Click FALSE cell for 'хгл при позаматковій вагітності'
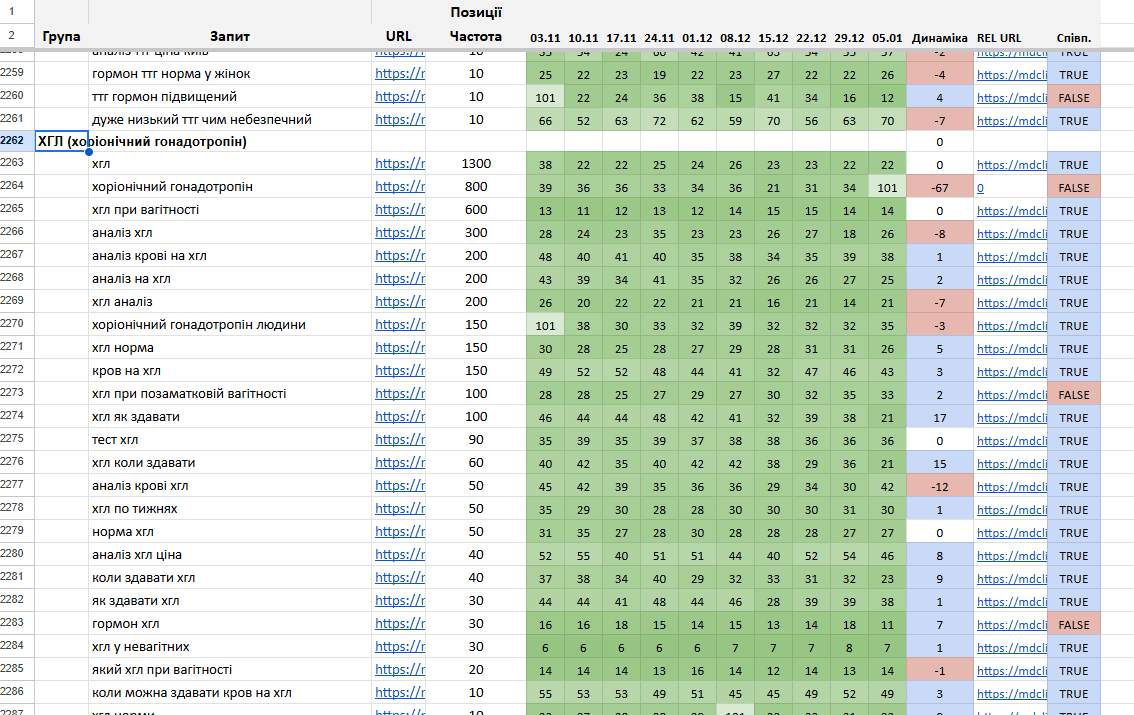 click(x=1074, y=394)
